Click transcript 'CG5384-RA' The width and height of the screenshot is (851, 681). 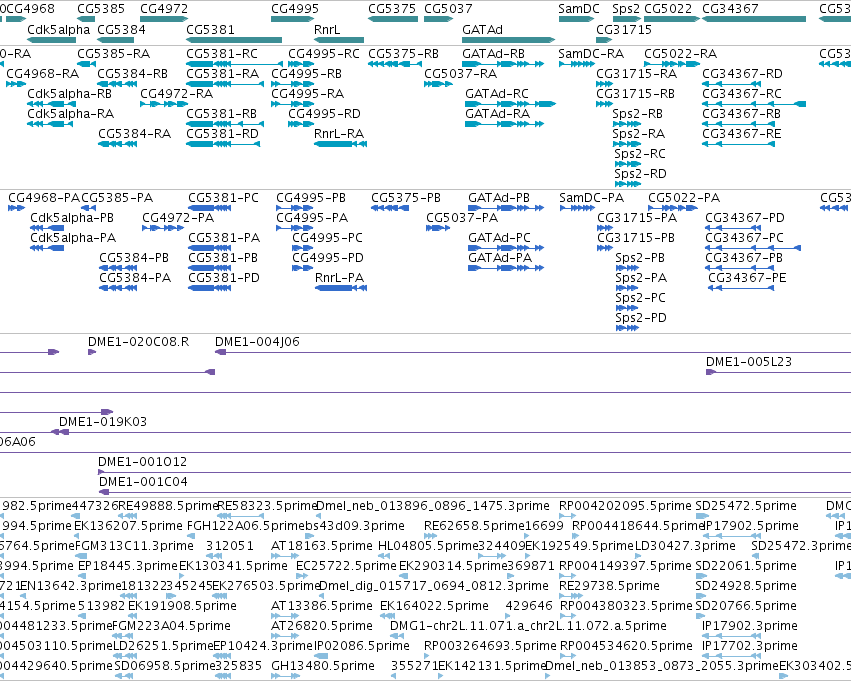coord(134,134)
